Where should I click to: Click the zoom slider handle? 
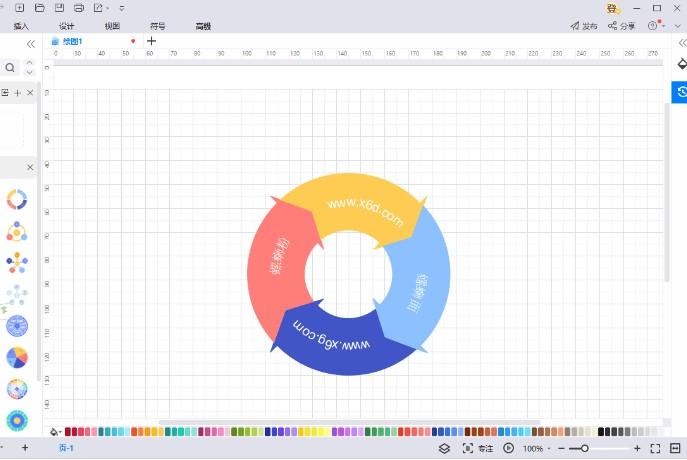pyautogui.click(x=585, y=448)
